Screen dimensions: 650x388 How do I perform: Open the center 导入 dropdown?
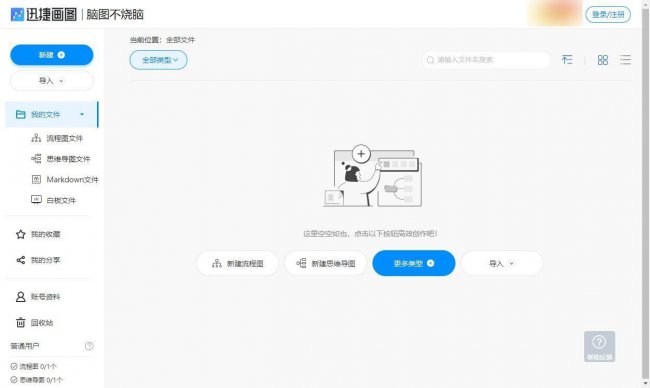point(502,263)
